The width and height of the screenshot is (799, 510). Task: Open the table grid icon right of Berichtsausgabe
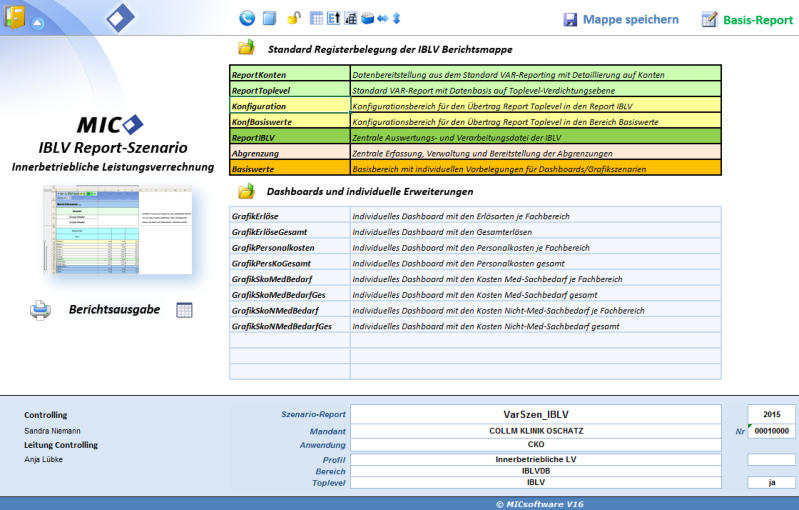click(x=184, y=310)
